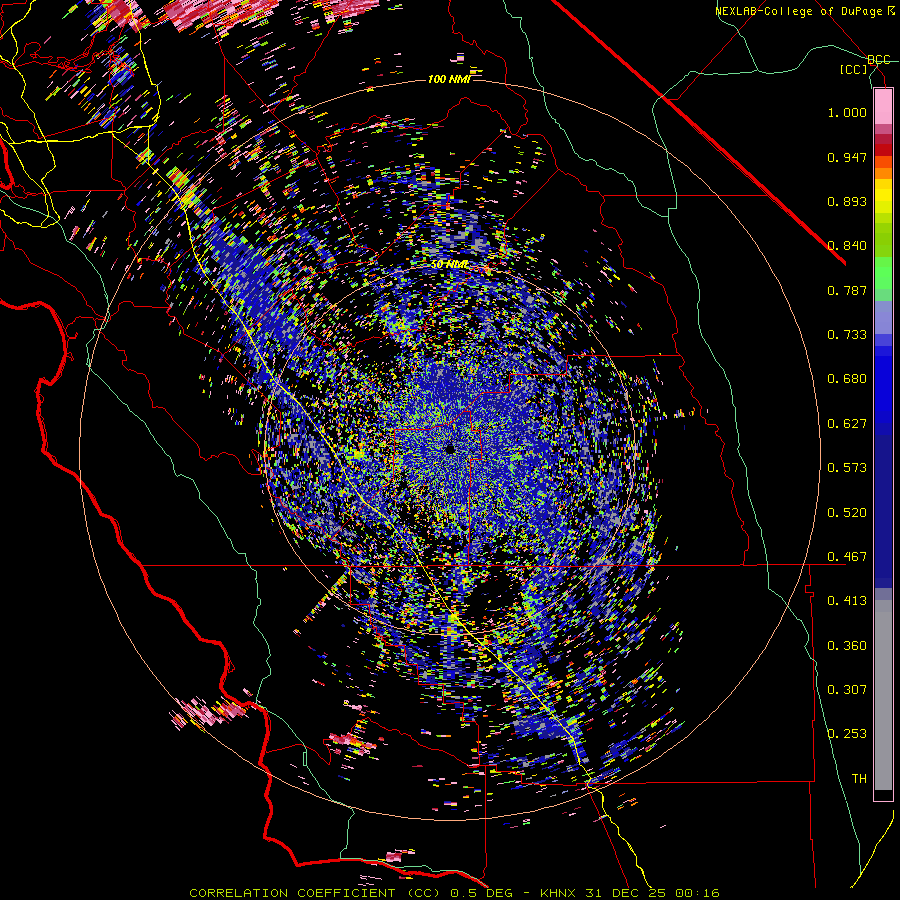Click the 0.680 legend value

pyautogui.click(x=847, y=379)
